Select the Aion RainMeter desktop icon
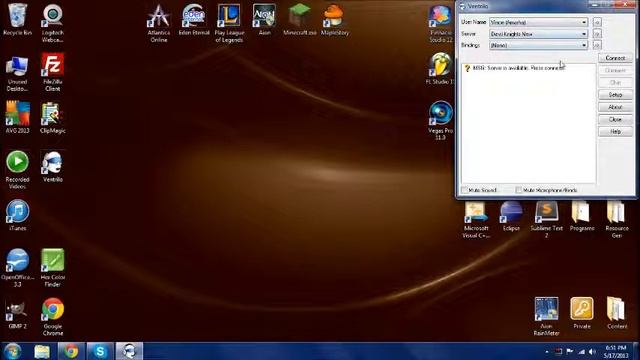Screen dimensions: 640x360 [546, 317]
